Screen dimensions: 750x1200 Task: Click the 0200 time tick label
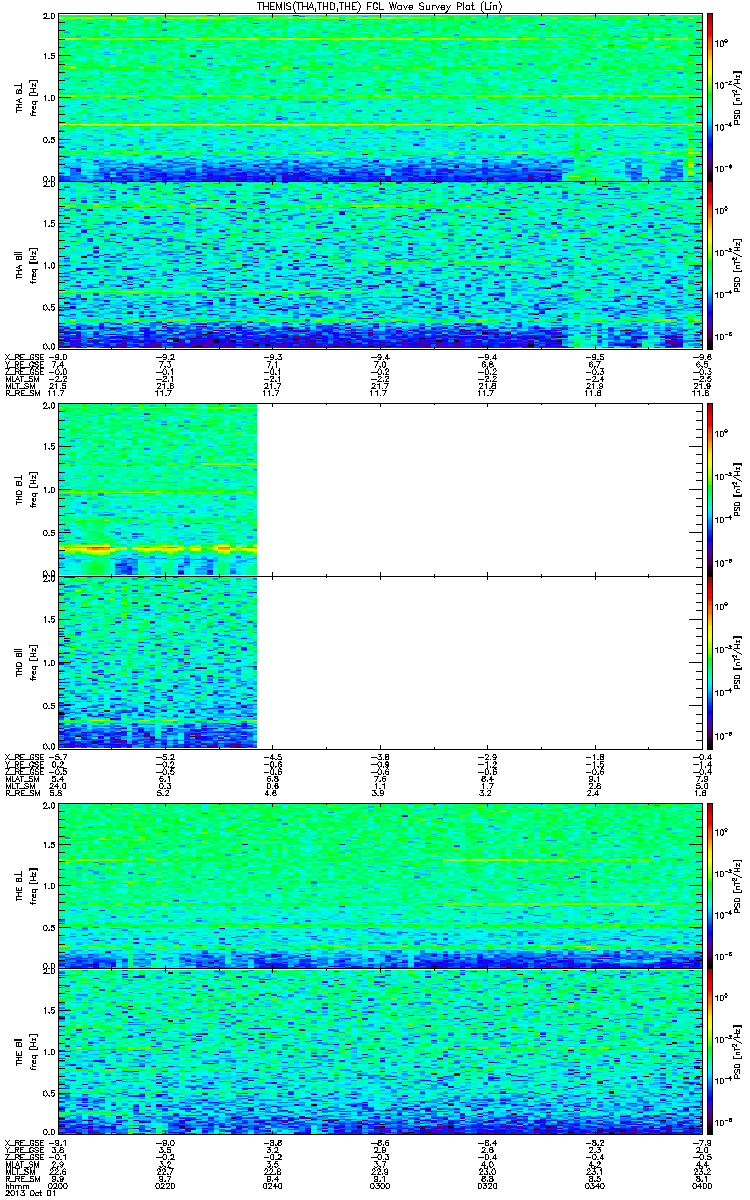point(58,1185)
